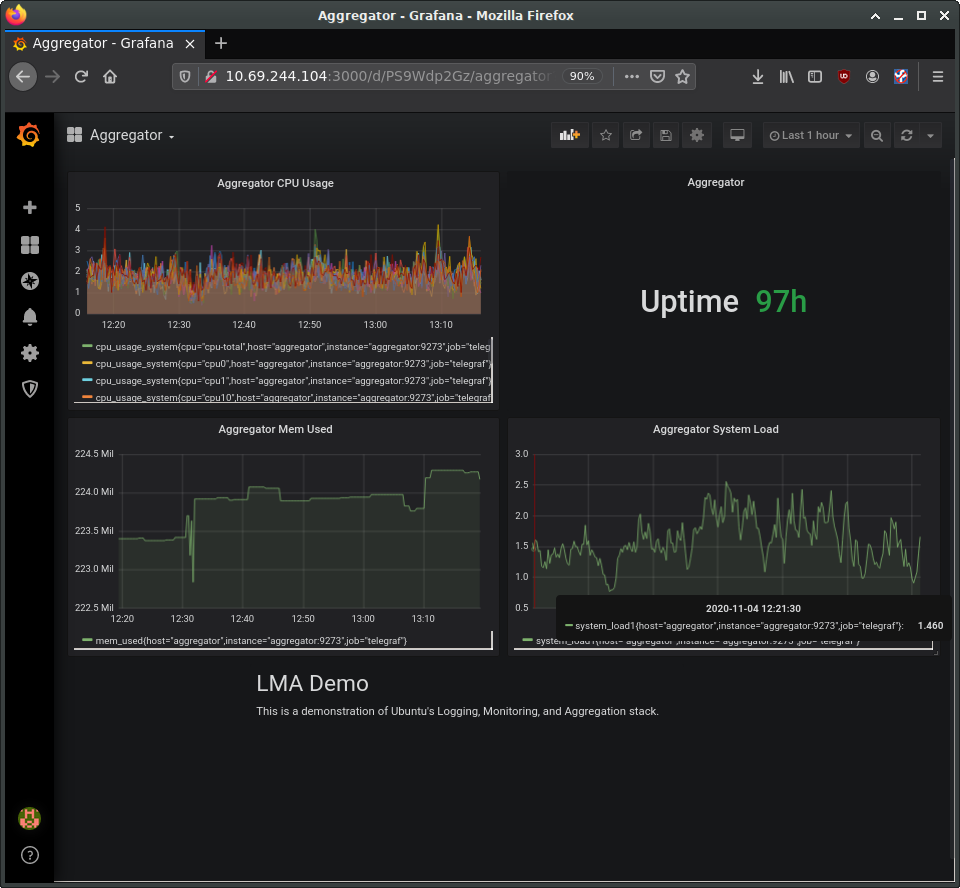The height and width of the screenshot is (888, 960).
Task: Click the tracking protection shield icon
Action: tap(184, 77)
